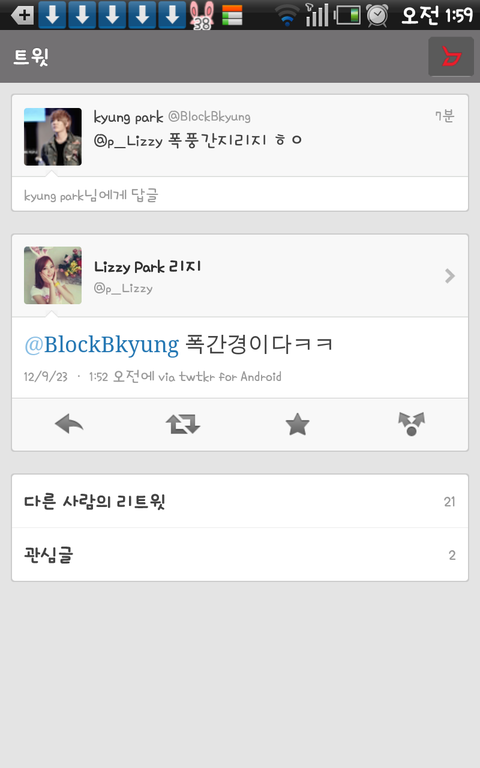Tap the bunny notification icon showing 38

pos(202,15)
